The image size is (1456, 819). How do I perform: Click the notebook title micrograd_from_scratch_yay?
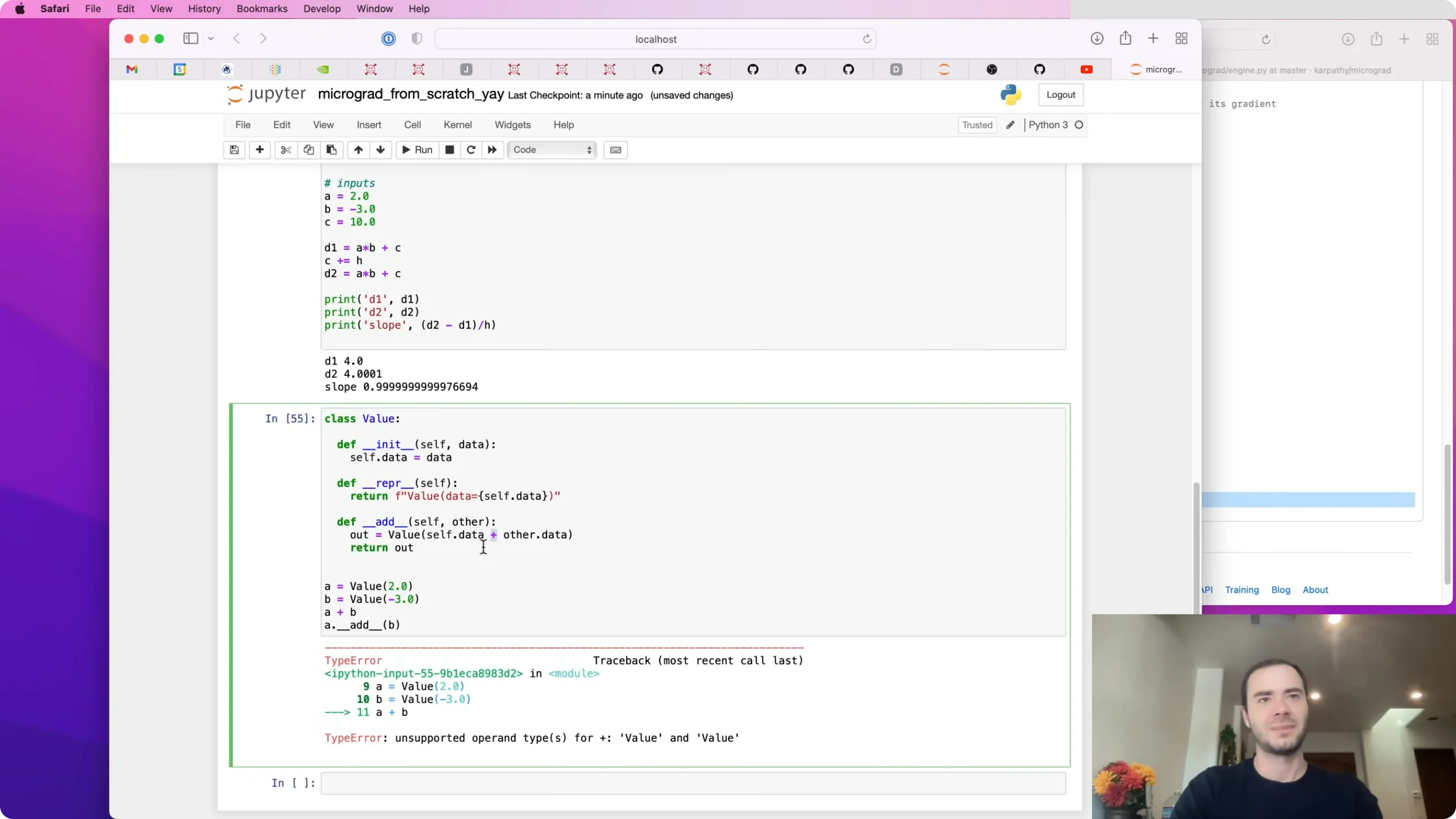[x=411, y=94]
